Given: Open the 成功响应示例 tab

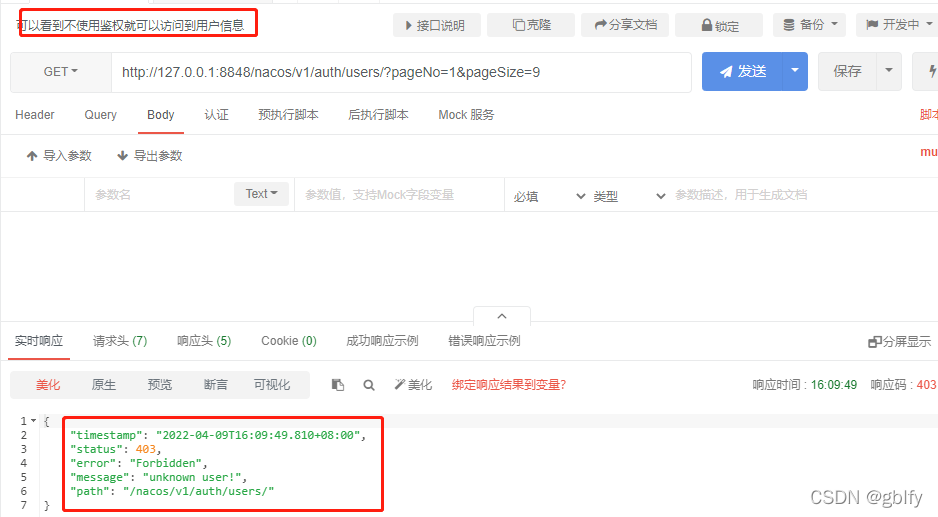Looking at the screenshot, I should click(382, 341).
